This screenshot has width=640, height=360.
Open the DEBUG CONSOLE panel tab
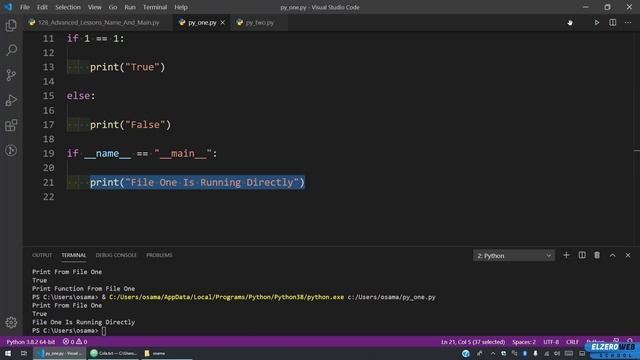(116, 255)
